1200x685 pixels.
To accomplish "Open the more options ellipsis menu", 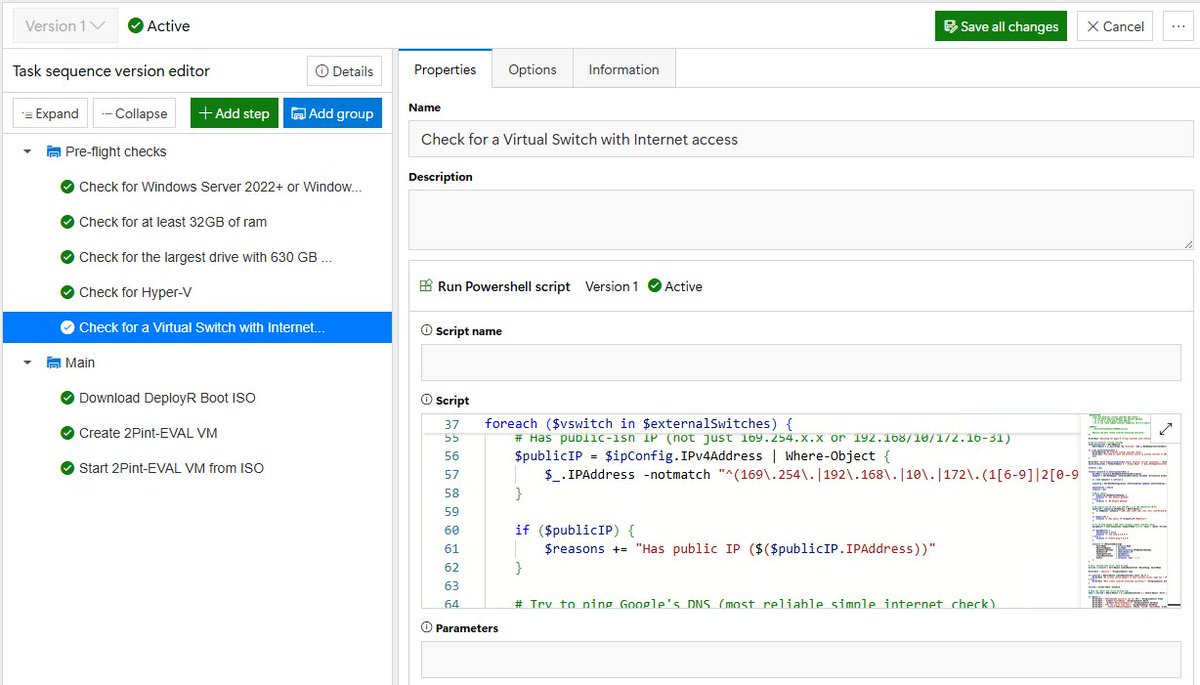I will 1178,27.
